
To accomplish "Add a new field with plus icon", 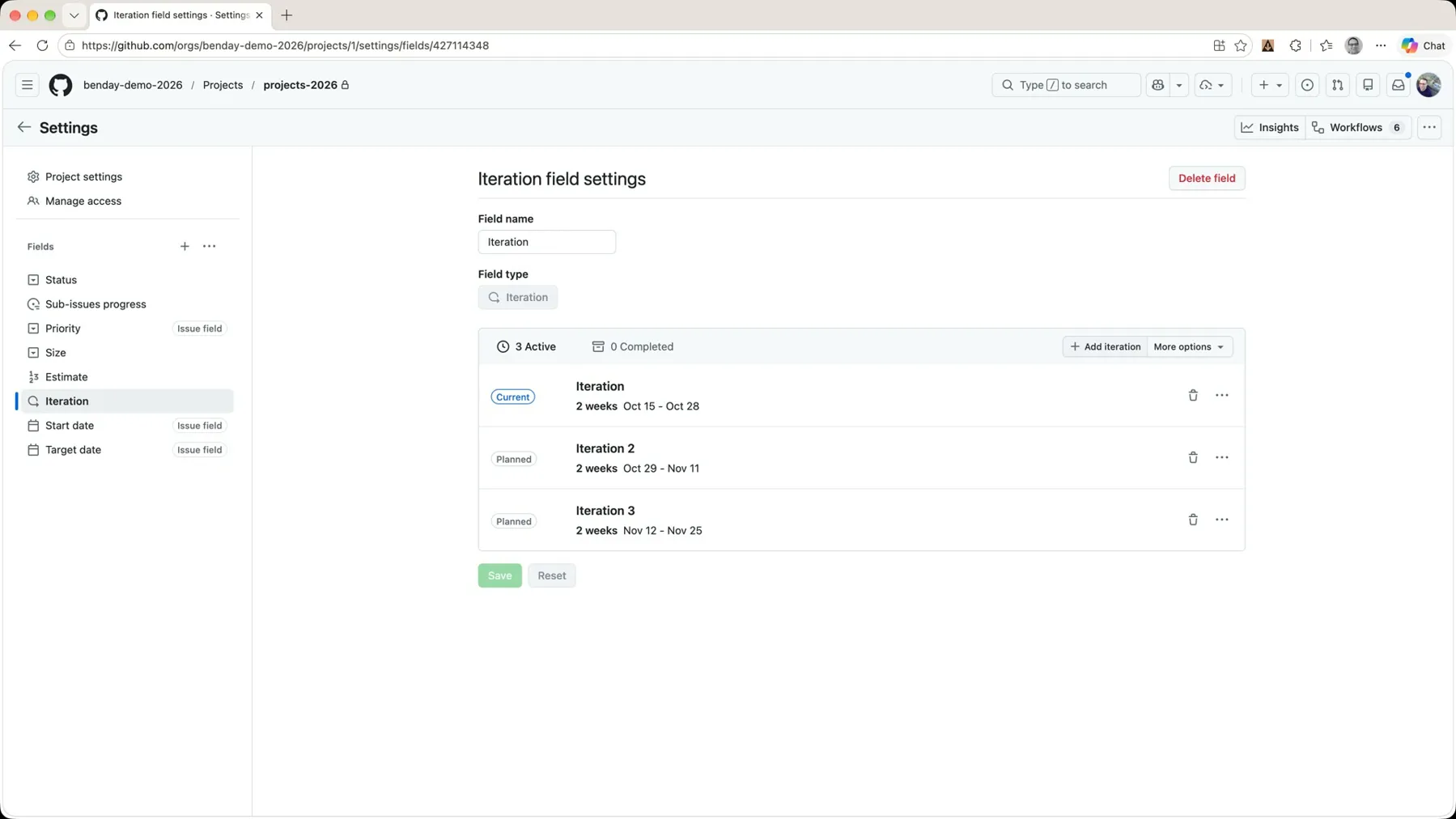I will 185,246.
